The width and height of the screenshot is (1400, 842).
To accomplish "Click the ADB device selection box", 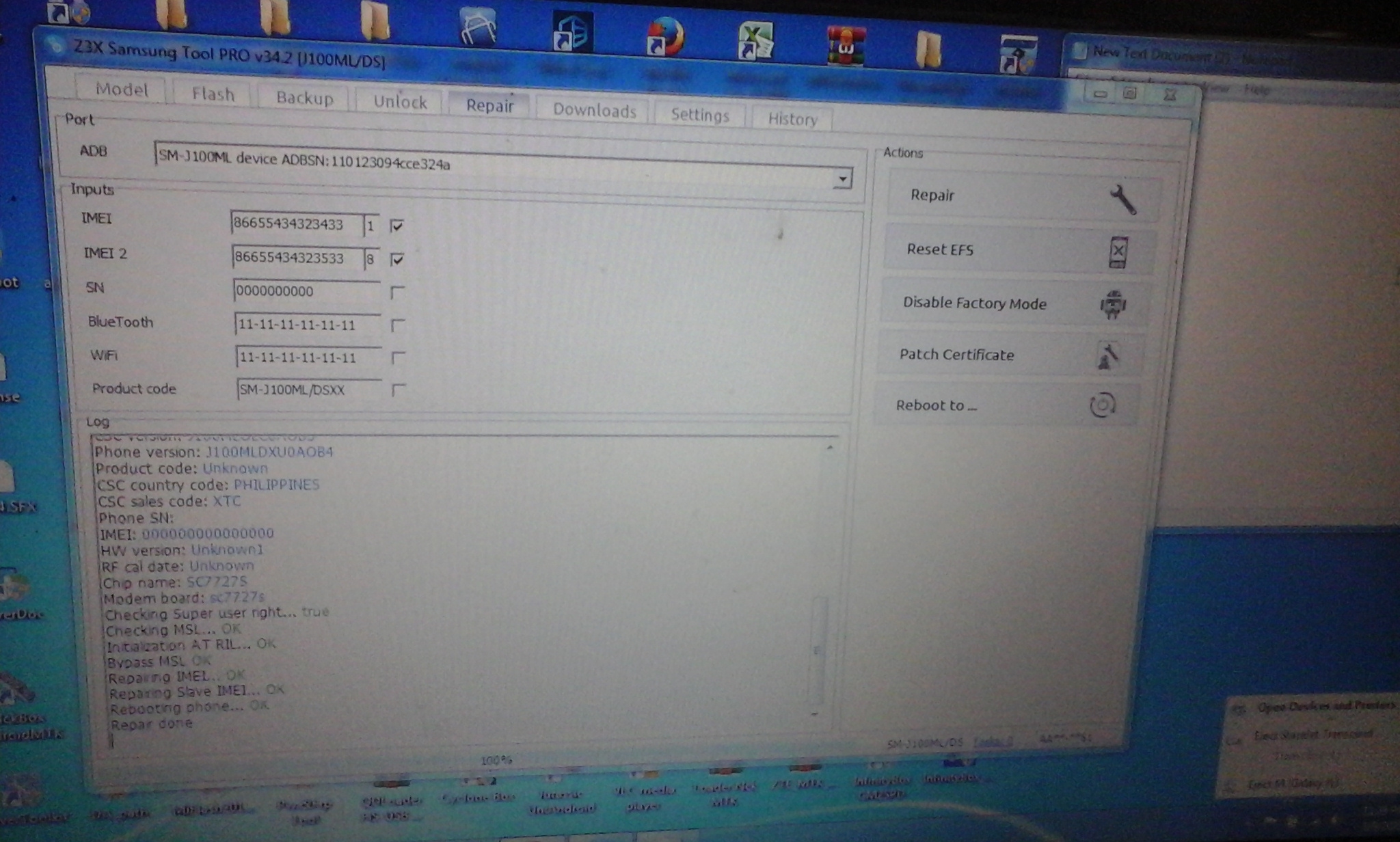I will click(x=502, y=164).
